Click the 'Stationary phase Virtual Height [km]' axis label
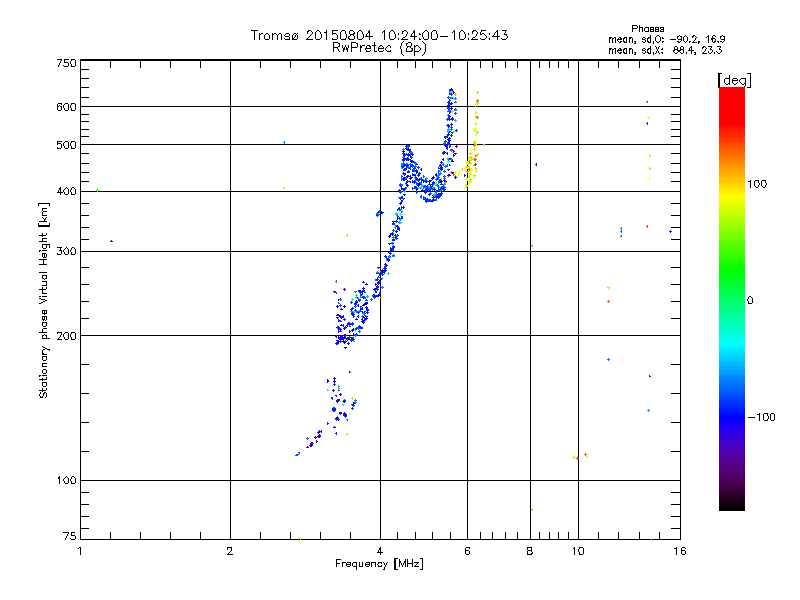The height and width of the screenshot is (600, 800). pos(44,301)
